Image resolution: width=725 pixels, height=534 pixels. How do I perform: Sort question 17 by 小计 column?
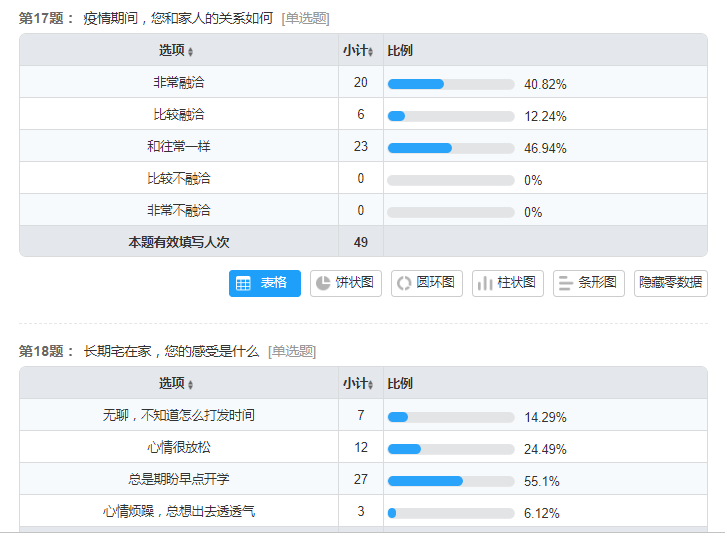point(359,50)
